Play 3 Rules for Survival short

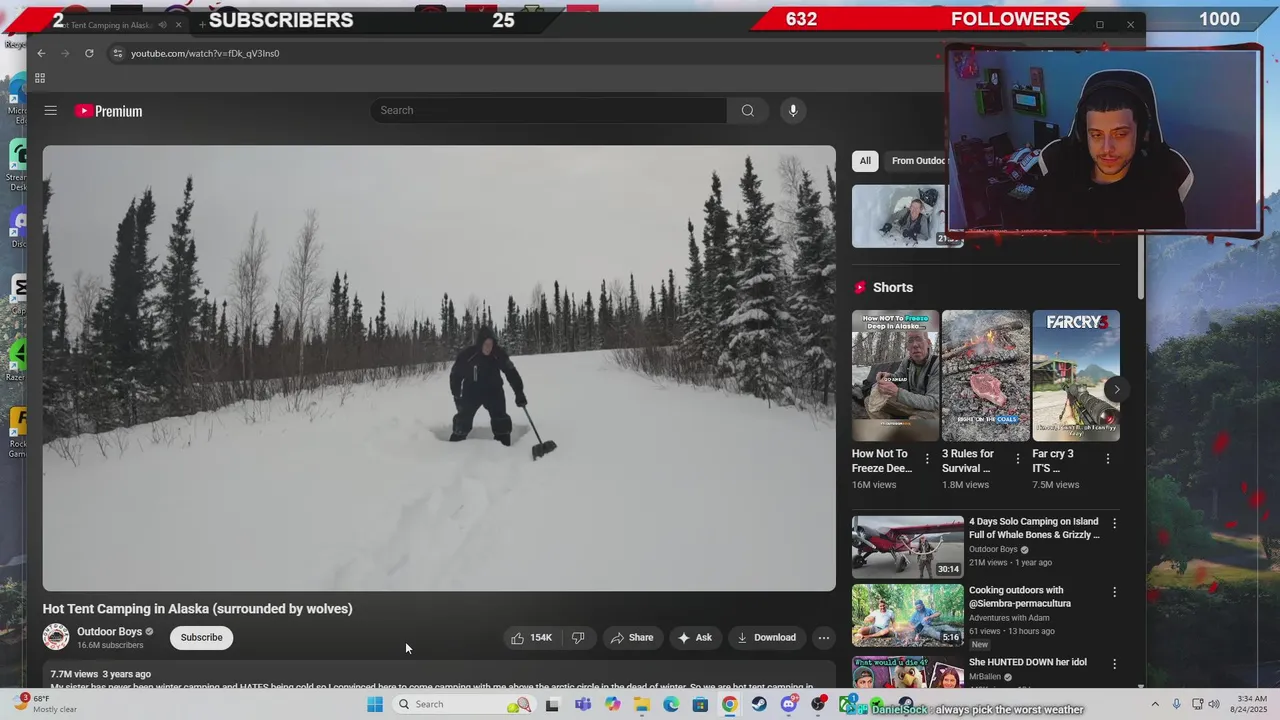click(985, 375)
